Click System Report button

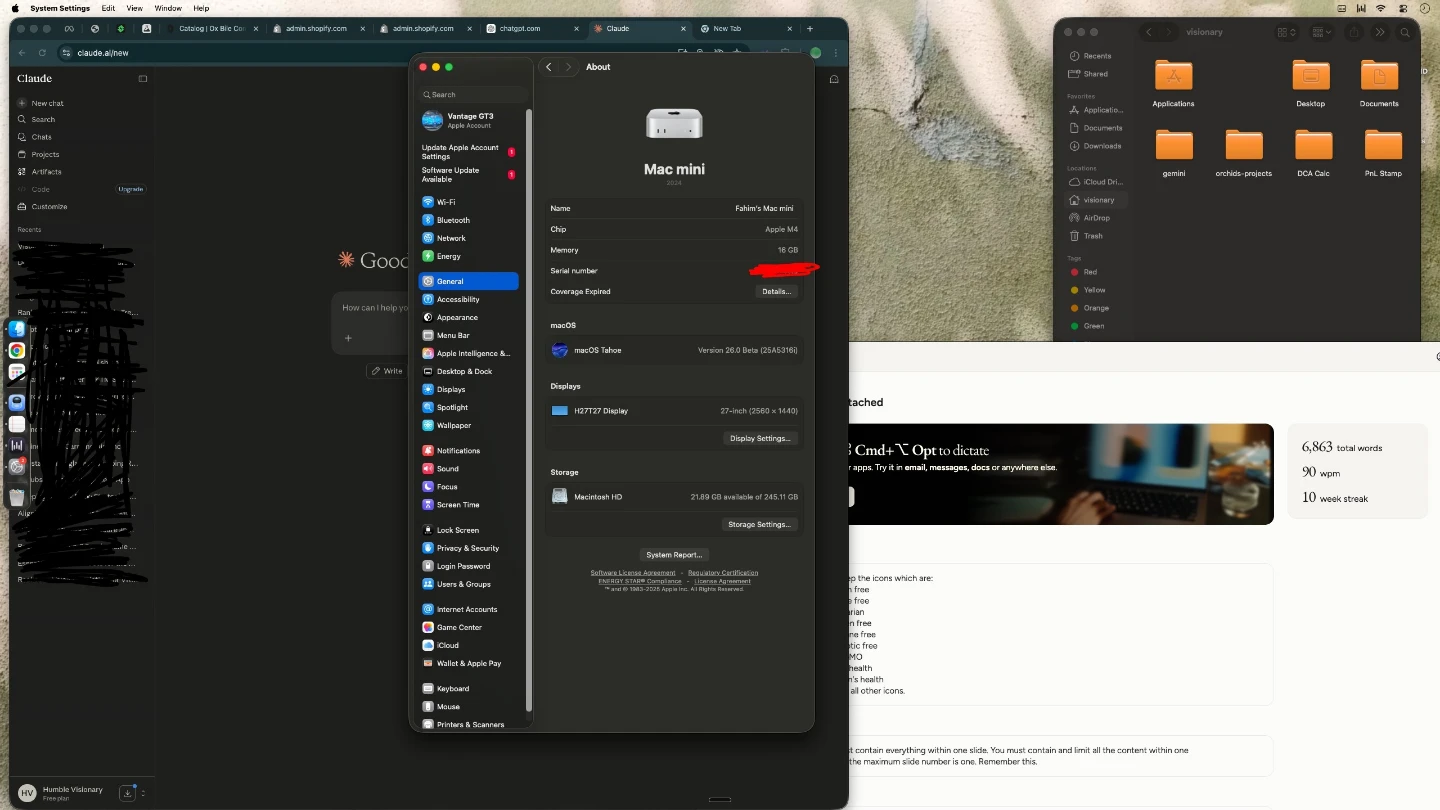click(674, 555)
